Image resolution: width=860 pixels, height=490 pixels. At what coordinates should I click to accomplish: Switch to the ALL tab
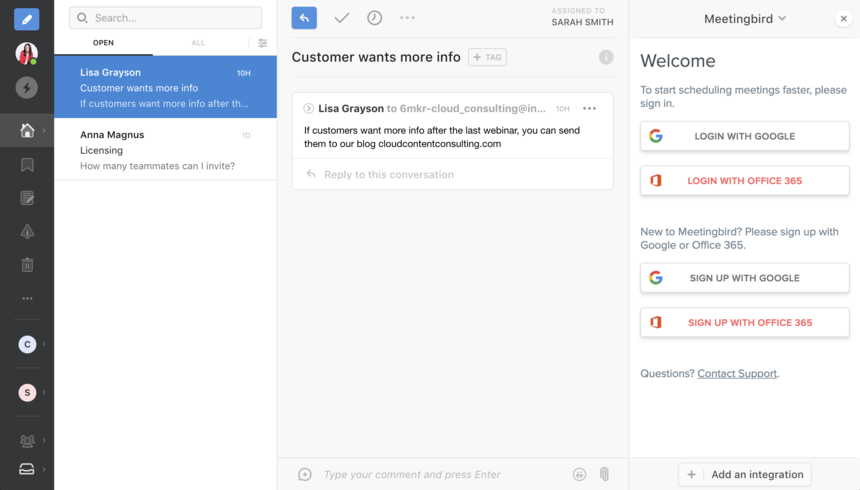click(198, 43)
